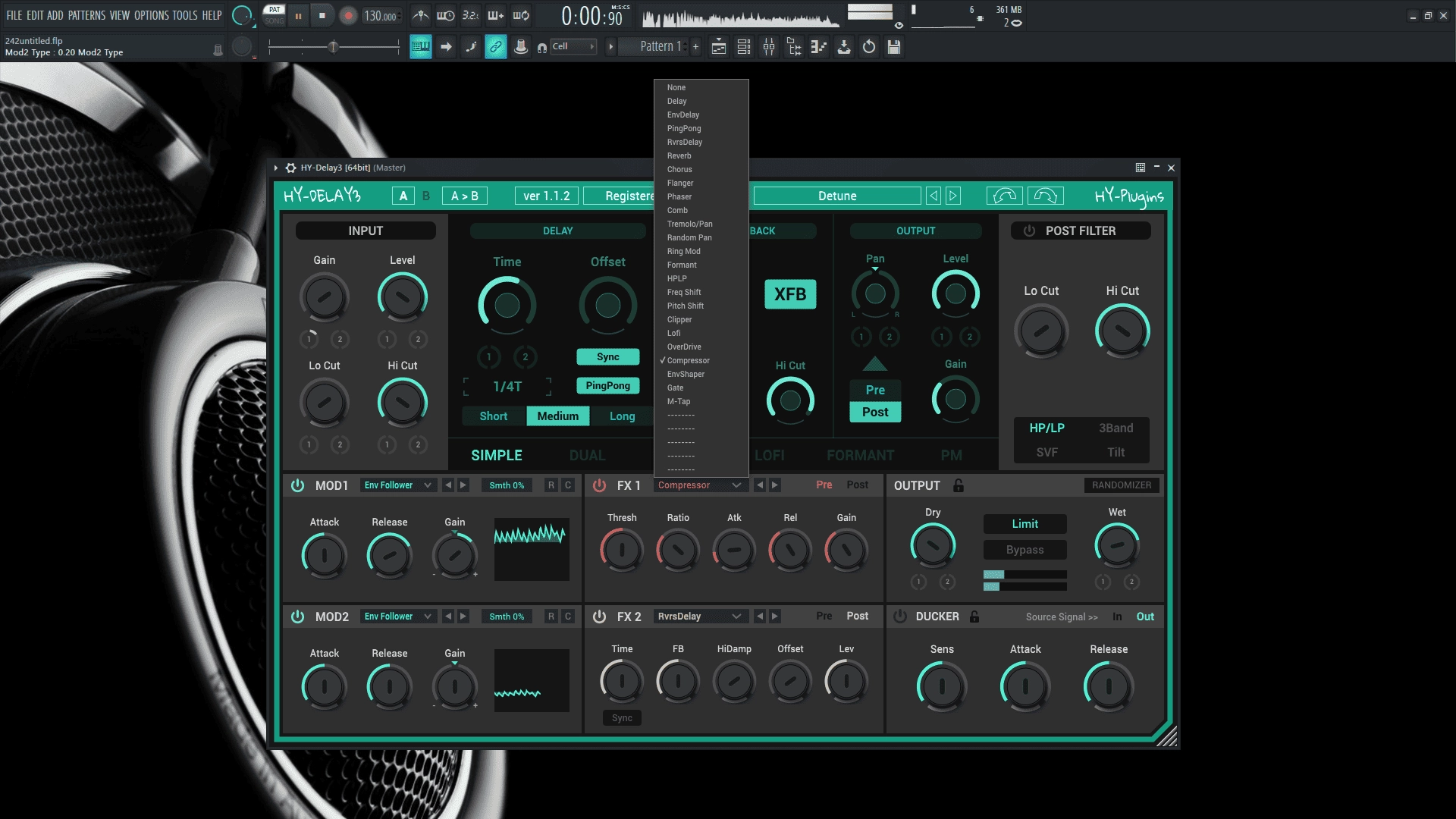The width and height of the screenshot is (1456, 819).
Task: Click MOD1 previous type arrow
Action: (448, 485)
